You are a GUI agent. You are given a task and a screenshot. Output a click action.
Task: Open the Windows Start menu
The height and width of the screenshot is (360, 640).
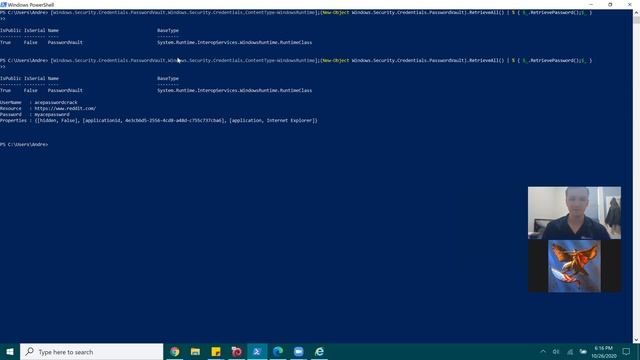[x=10, y=351]
